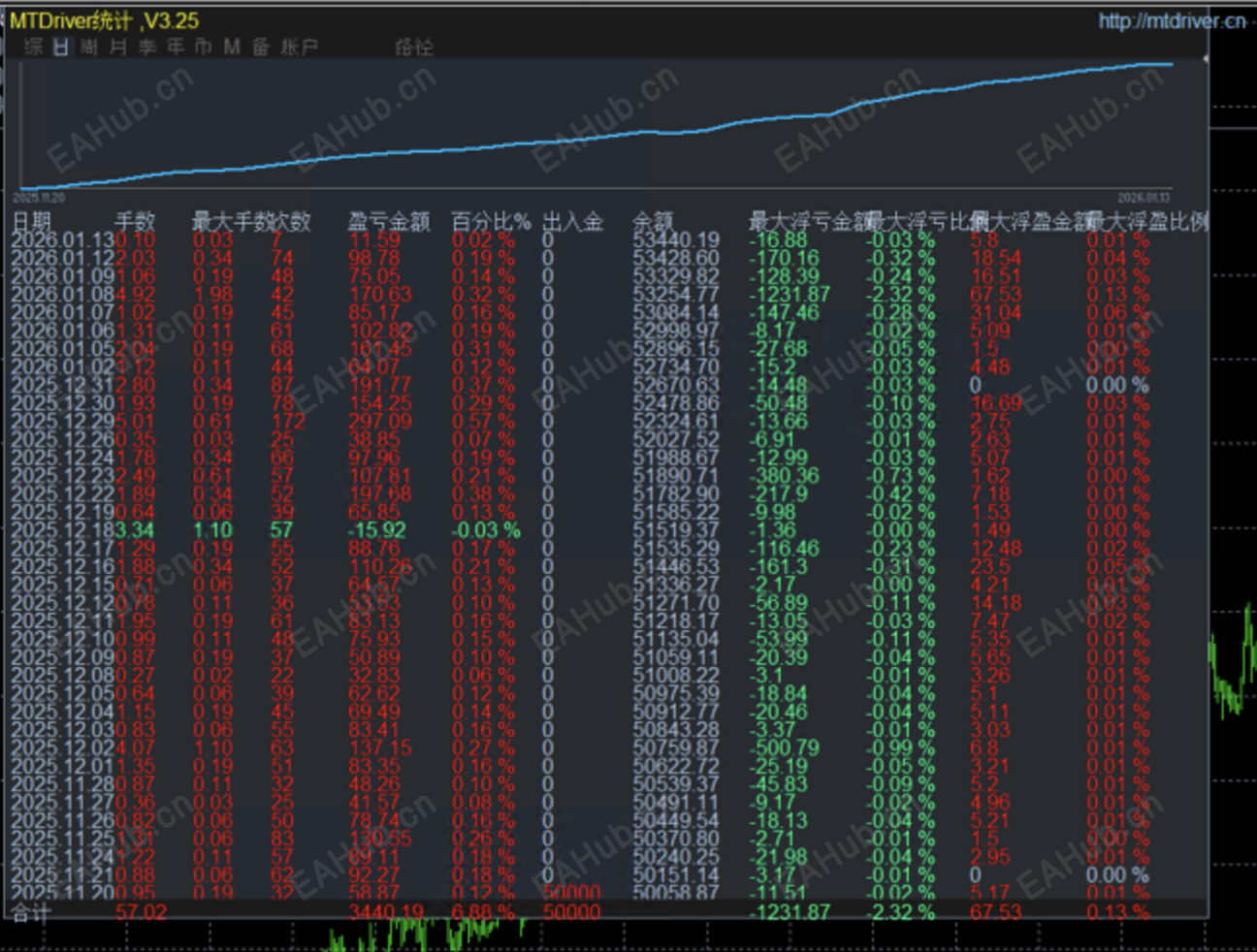Open the http://mtdriver.cn link
This screenshot has width=1257, height=952.
1172,20
